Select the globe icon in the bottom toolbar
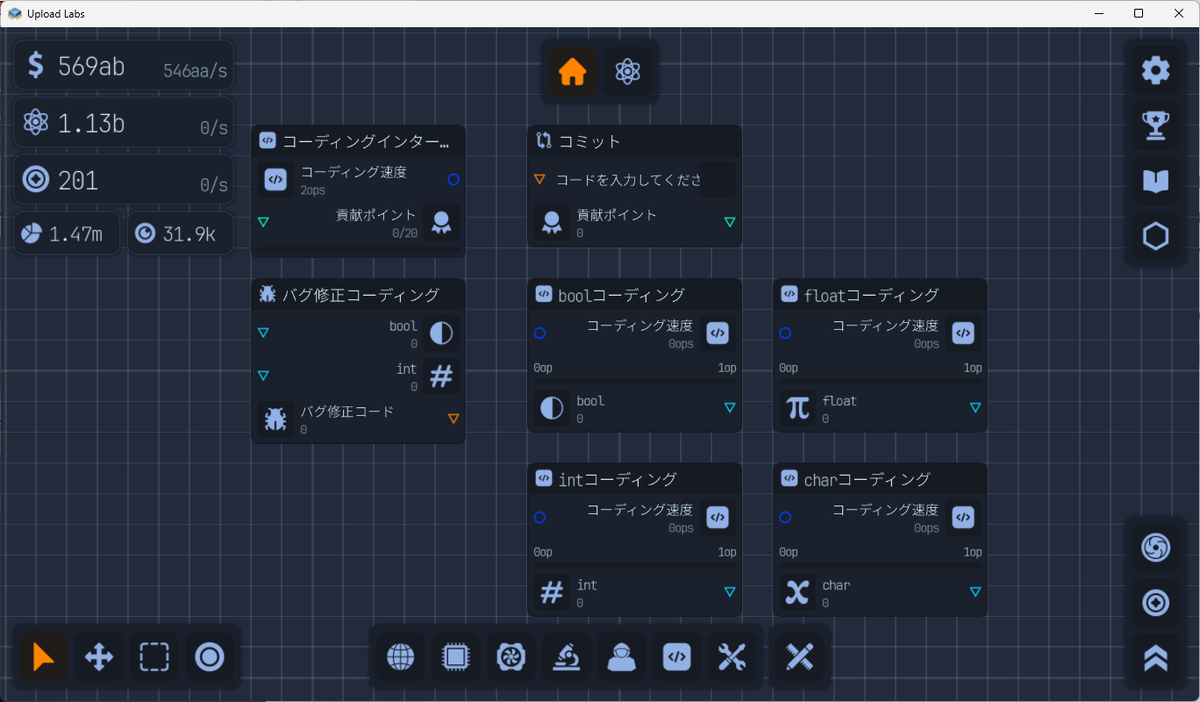Screen dimensions: 1200x702 pos(400,657)
